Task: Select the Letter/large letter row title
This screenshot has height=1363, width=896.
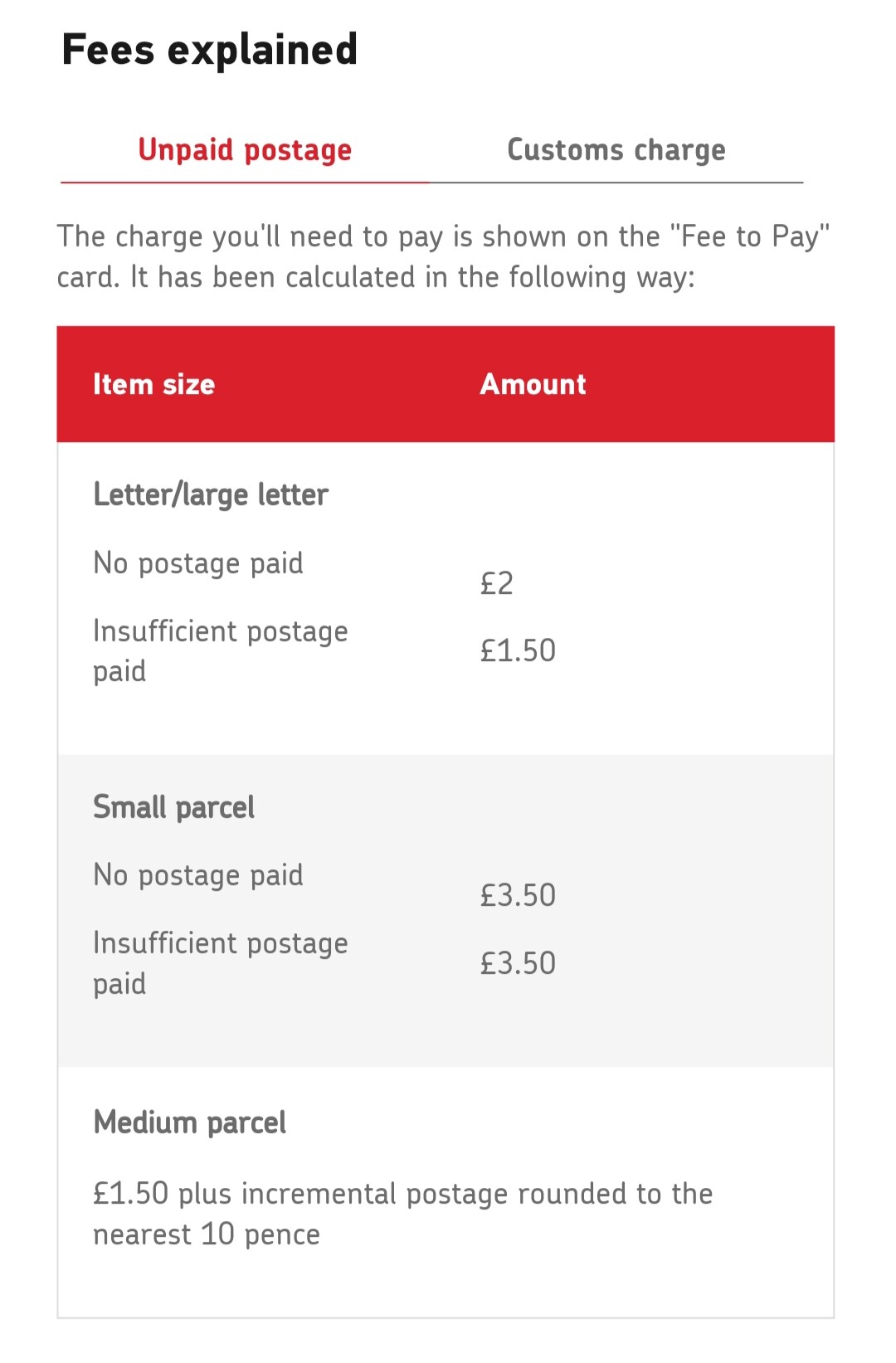Action: tap(211, 494)
